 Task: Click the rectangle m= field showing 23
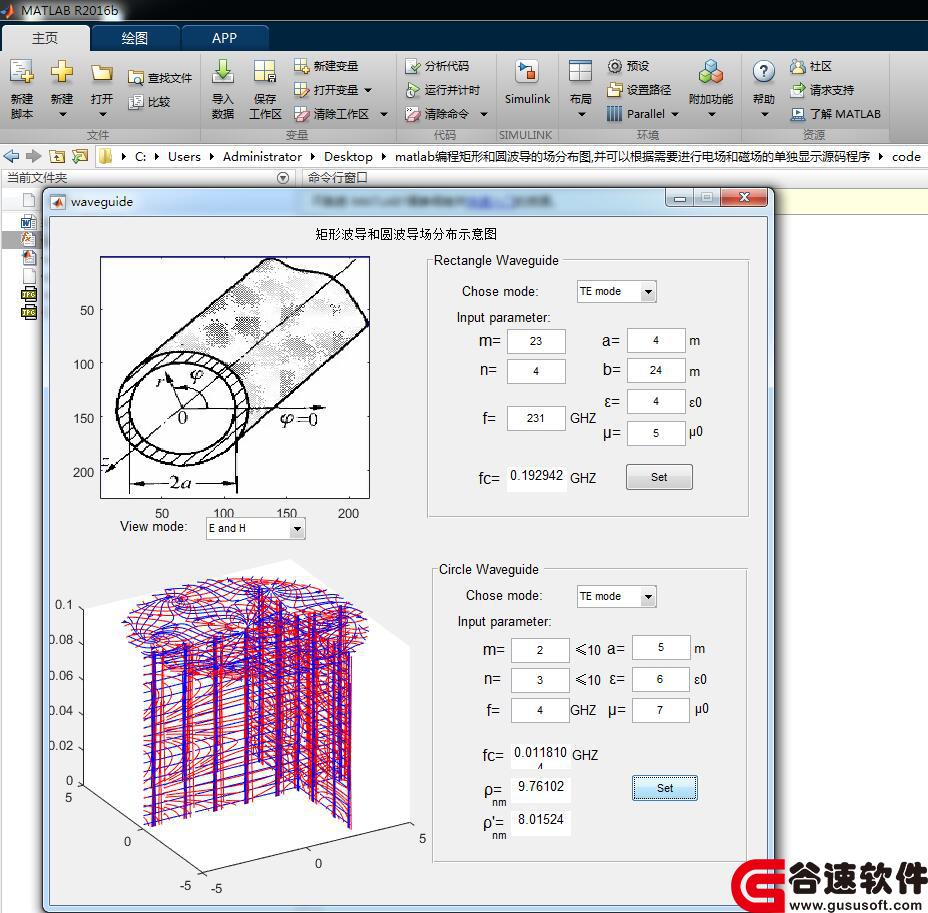tap(536, 341)
